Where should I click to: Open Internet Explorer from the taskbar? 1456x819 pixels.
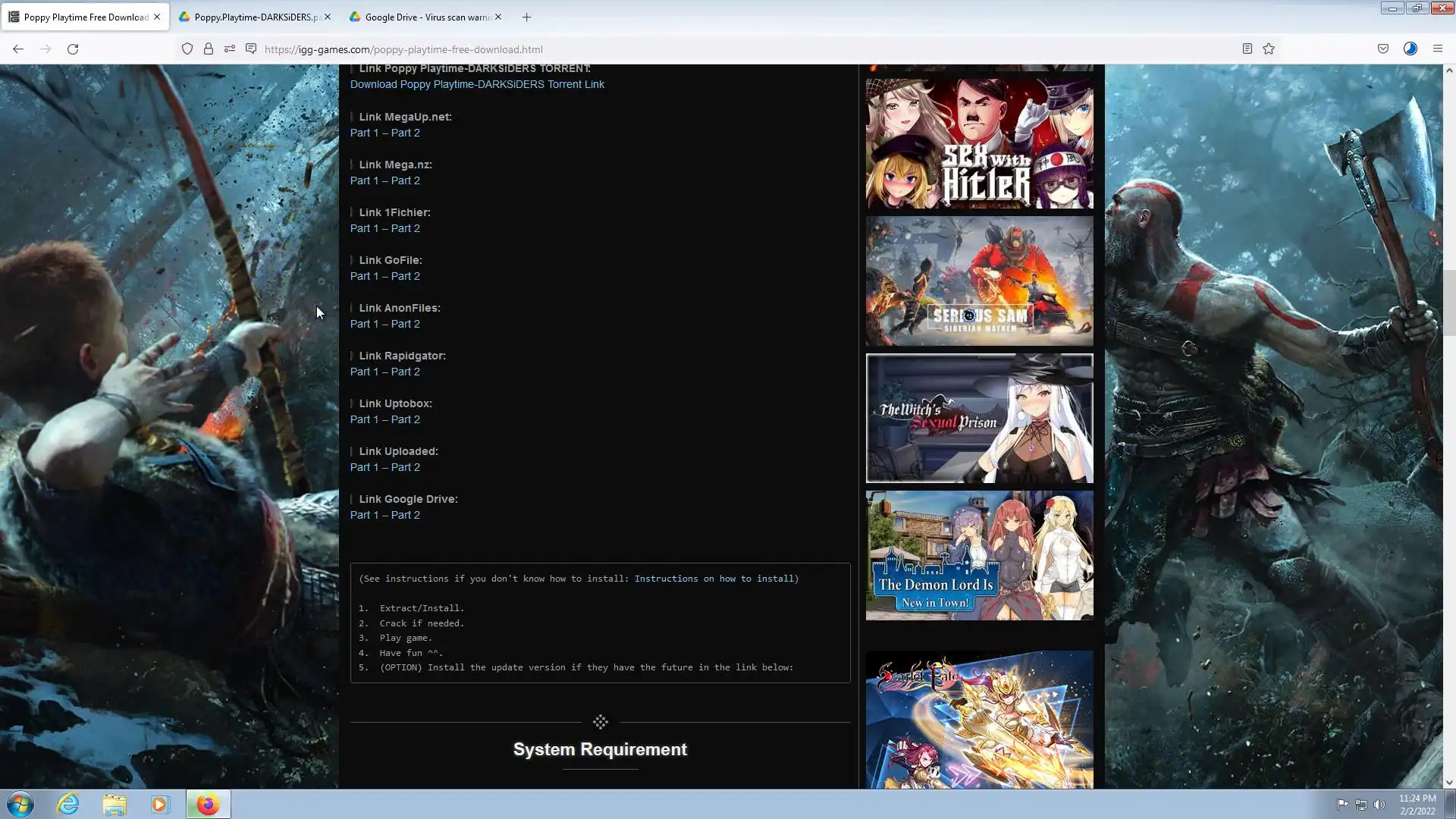68,804
